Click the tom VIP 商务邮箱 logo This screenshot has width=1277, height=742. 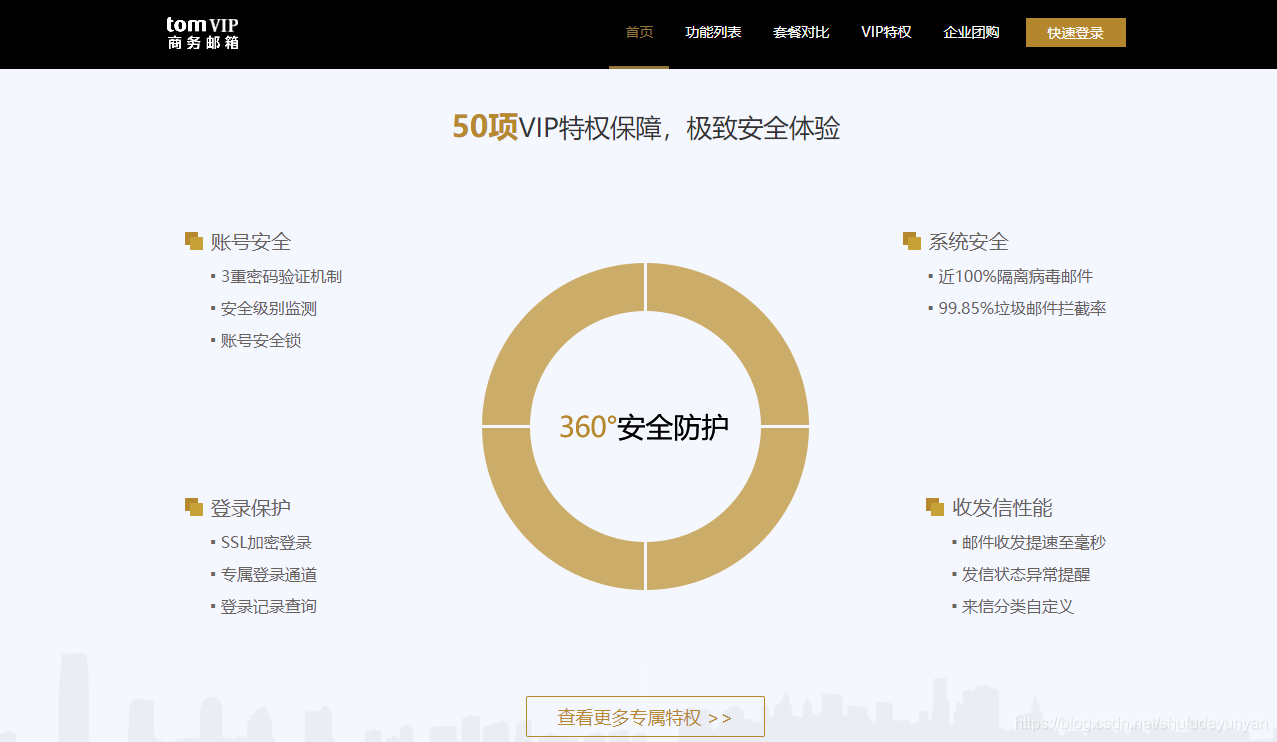(x=203, y=33)
